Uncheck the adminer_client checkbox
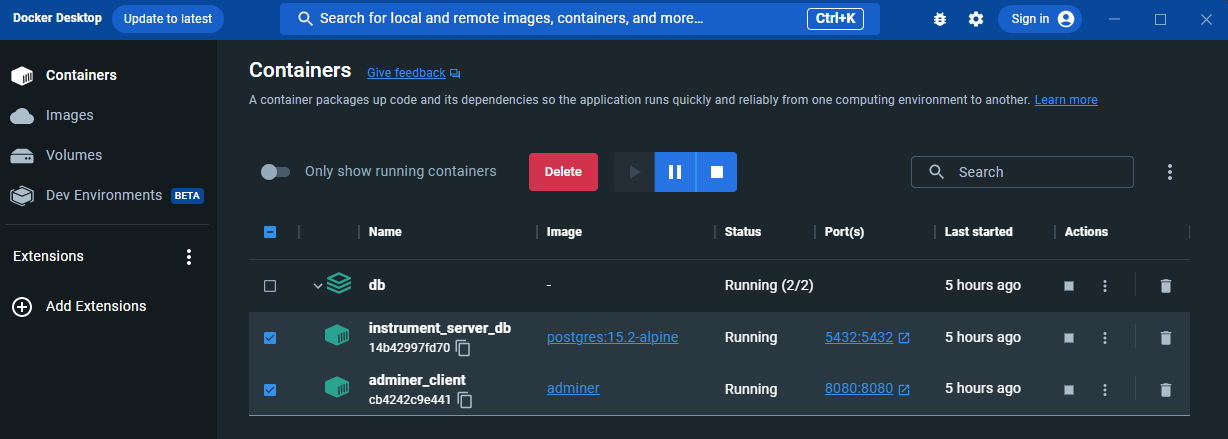The image size is (1228, 439). (270, 390)
